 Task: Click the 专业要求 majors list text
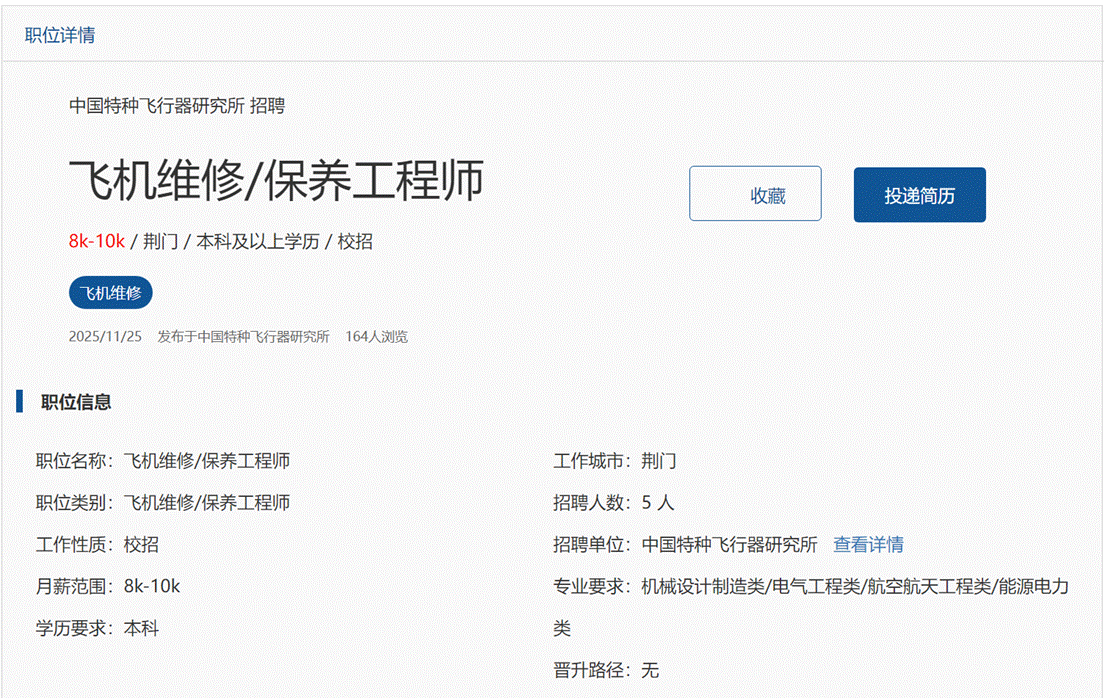tap(855, 587)
